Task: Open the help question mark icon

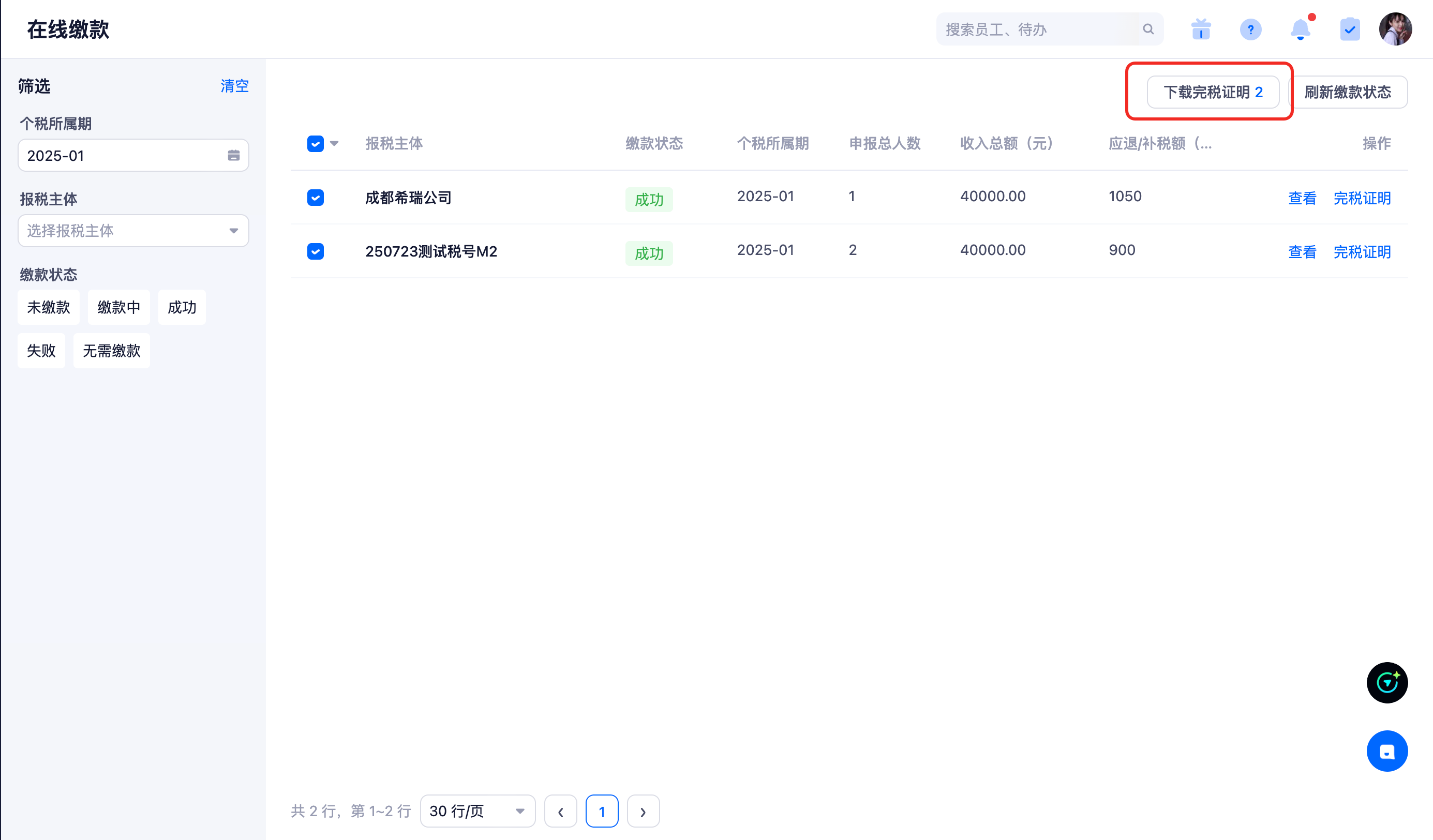Action: [1250, 29]
